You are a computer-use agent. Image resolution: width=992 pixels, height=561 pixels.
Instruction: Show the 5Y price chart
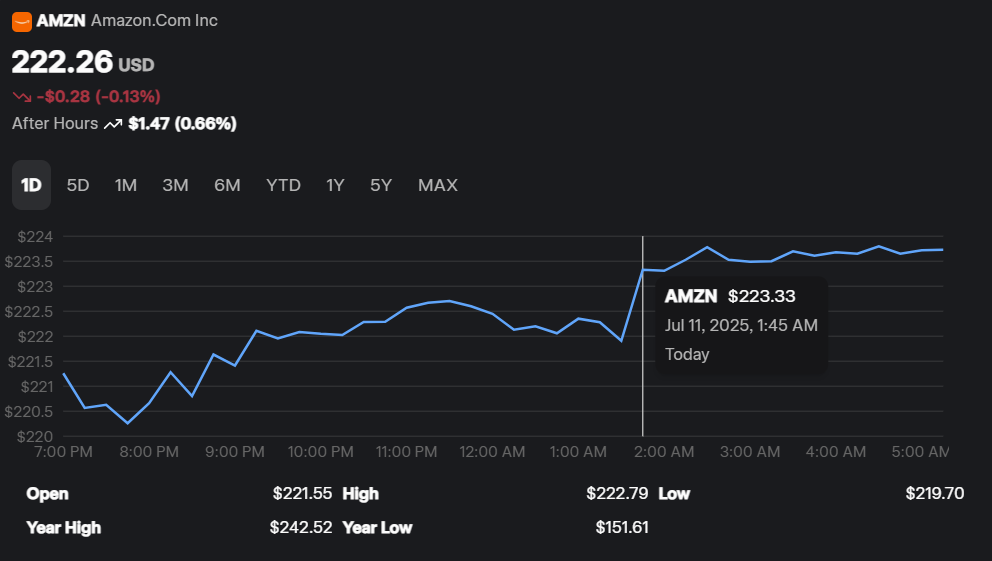(381, 185)
